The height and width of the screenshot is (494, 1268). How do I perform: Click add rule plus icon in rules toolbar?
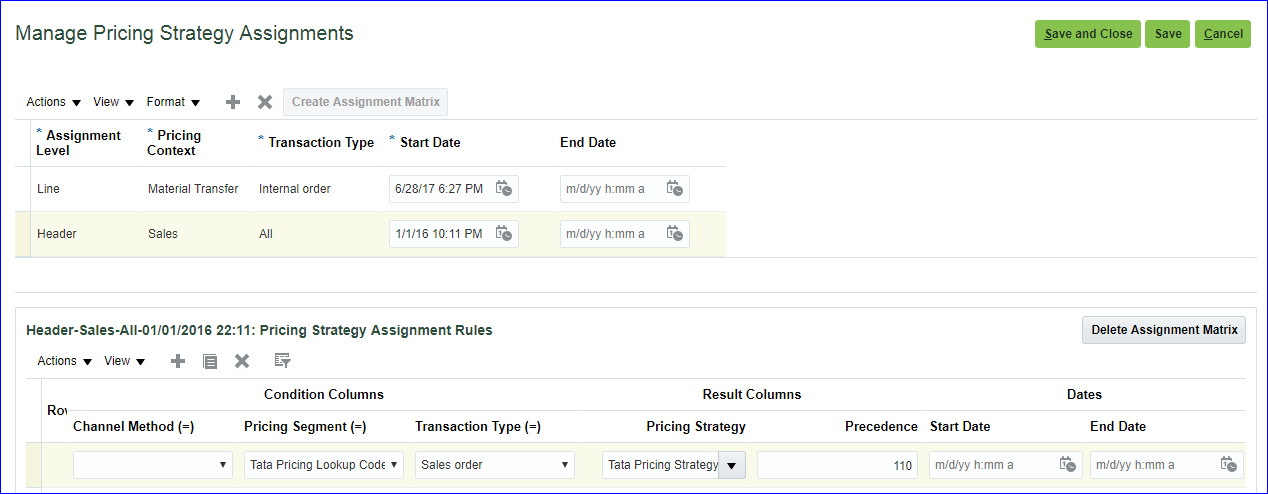(x=178, y=361)
